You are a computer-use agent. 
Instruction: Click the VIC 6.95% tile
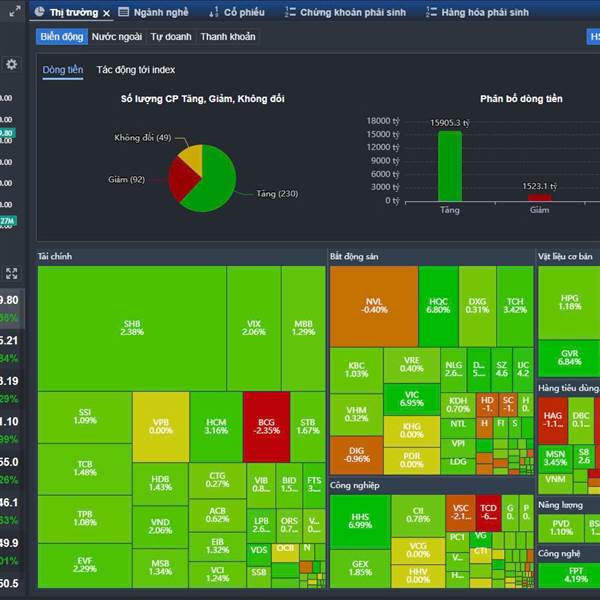tap(412, 399)
